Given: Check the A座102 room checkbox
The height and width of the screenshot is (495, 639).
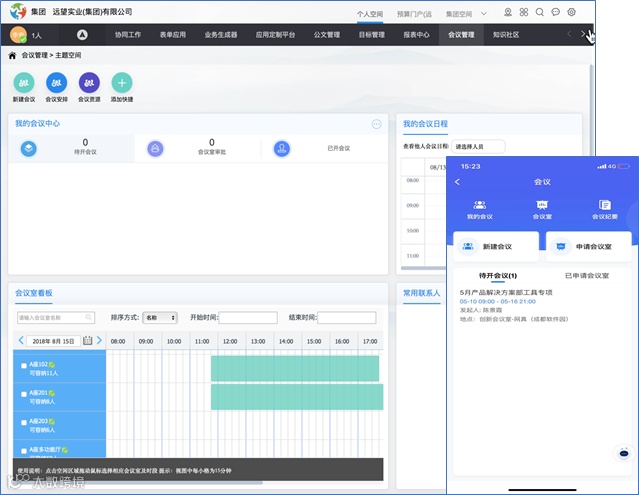Looking at the screenshot, I should (x=24, y=366).
